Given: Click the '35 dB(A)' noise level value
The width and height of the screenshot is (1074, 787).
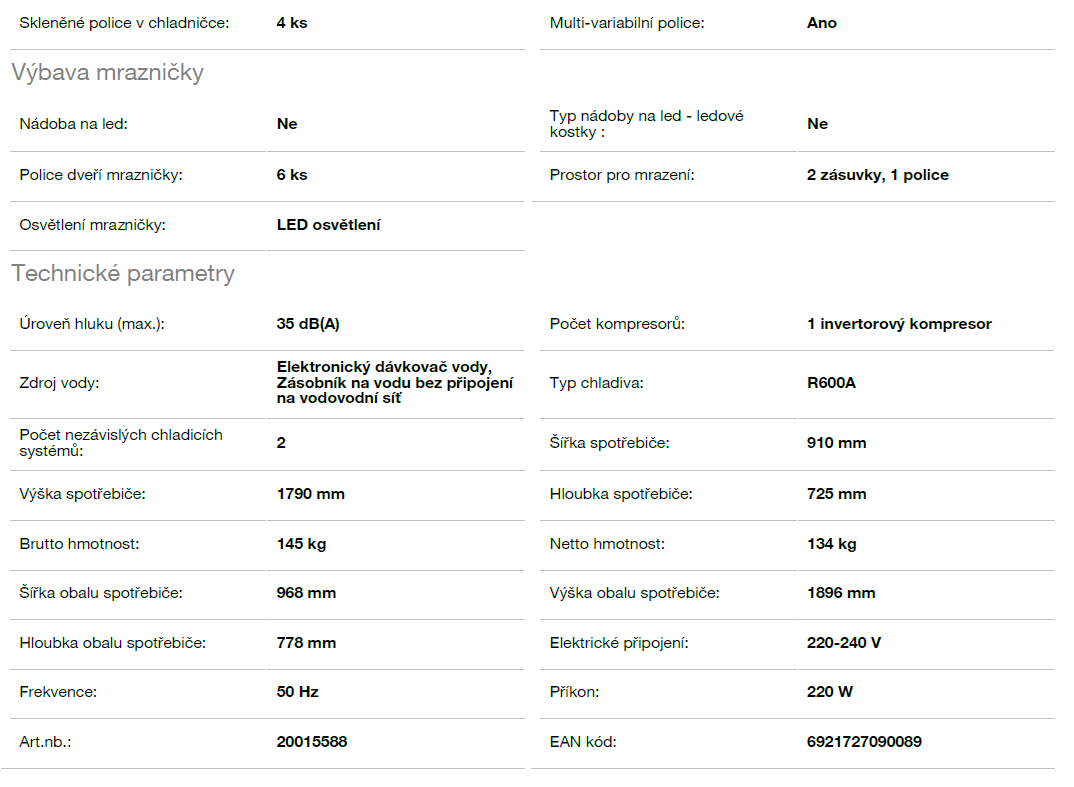Looking at the screenshot, I should click(309, 324).
